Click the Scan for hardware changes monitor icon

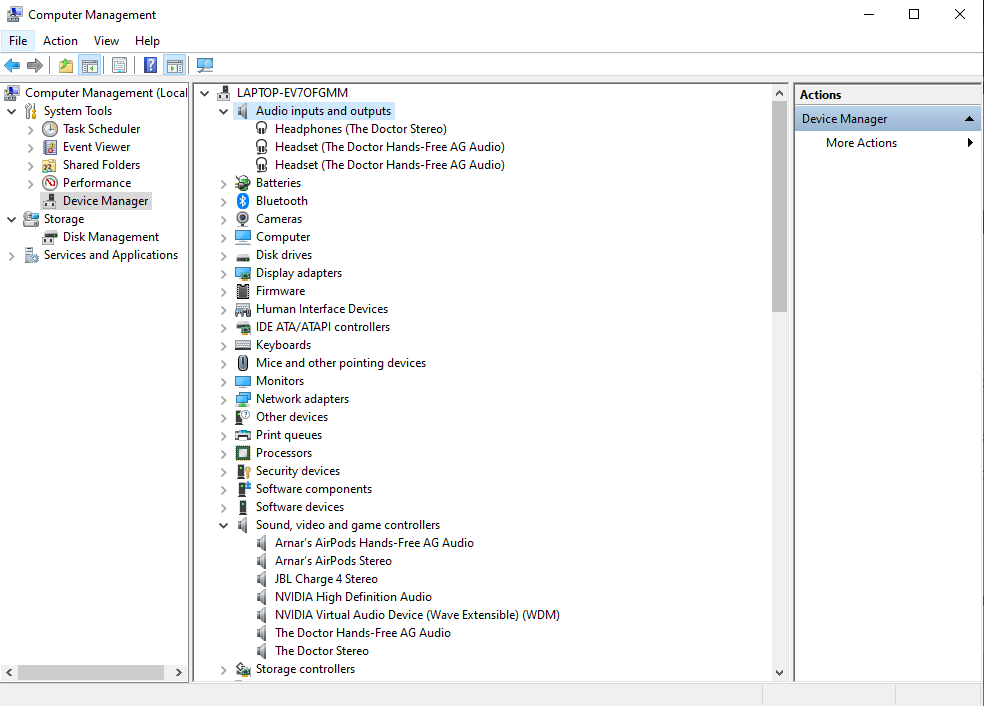click(205, 65)
